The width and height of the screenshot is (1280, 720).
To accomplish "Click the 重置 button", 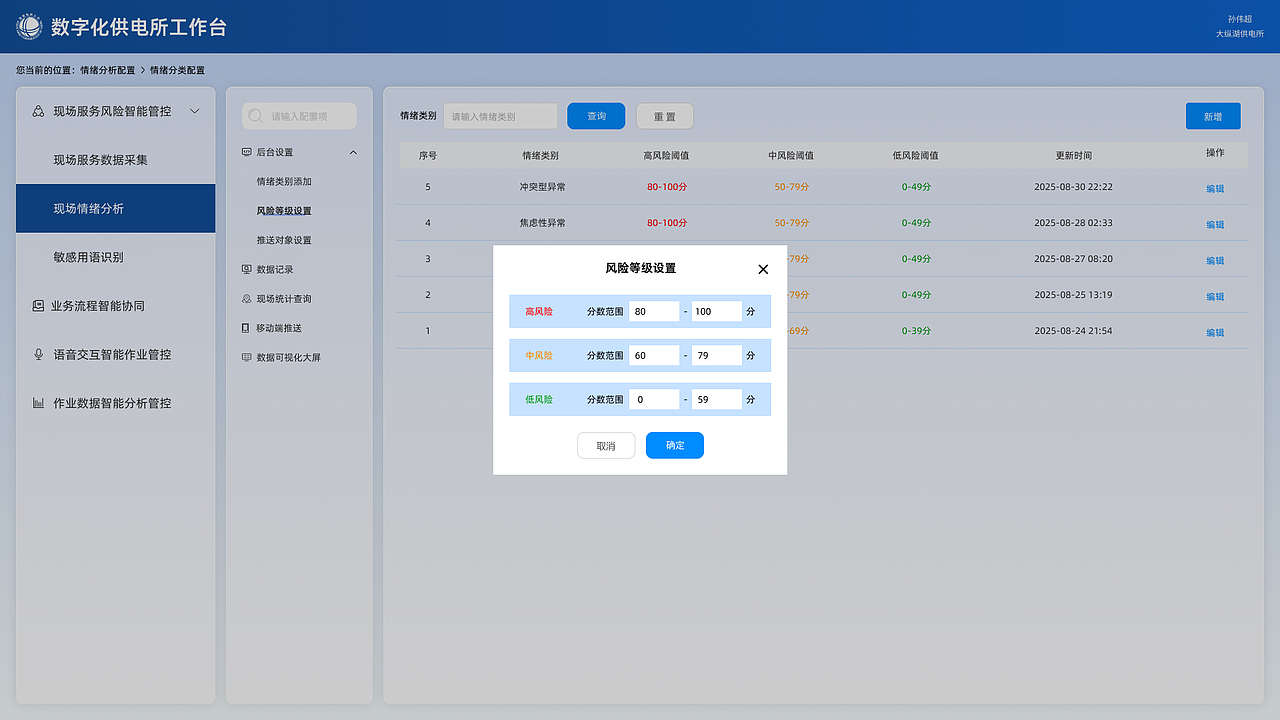I will coord(665,116).
